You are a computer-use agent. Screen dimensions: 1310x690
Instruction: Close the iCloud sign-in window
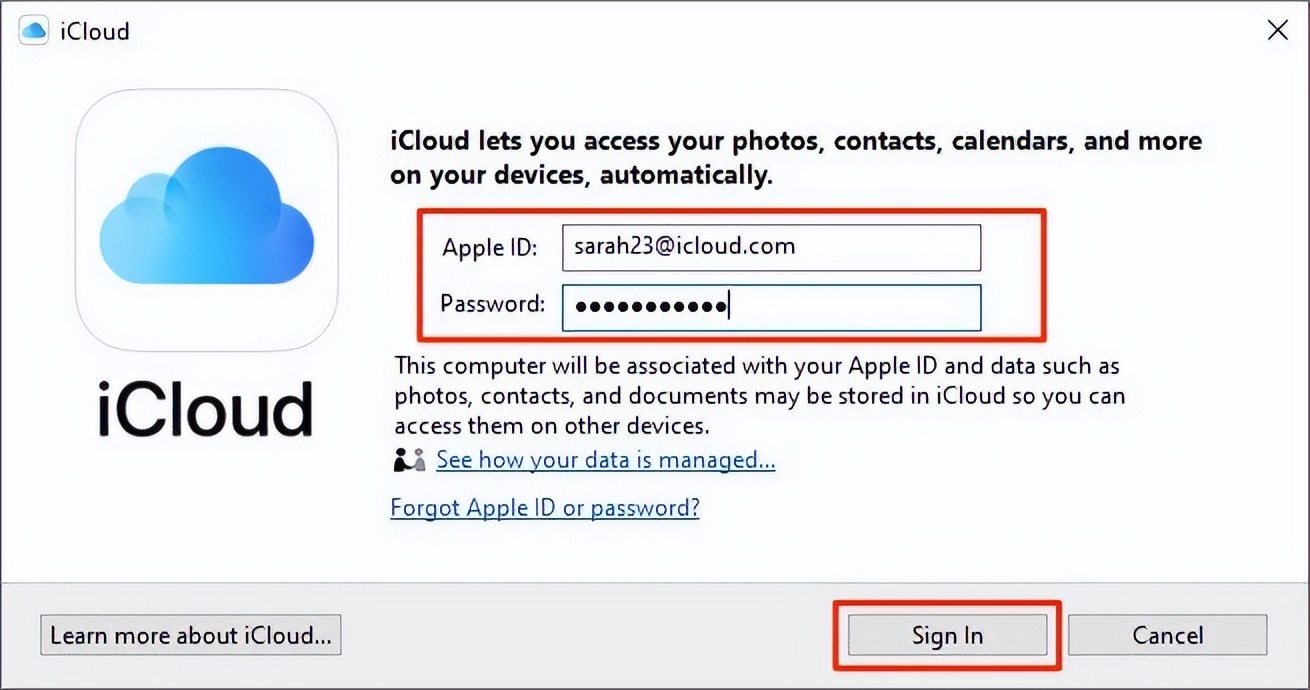pyautogui.click(x=1277, y=31)
